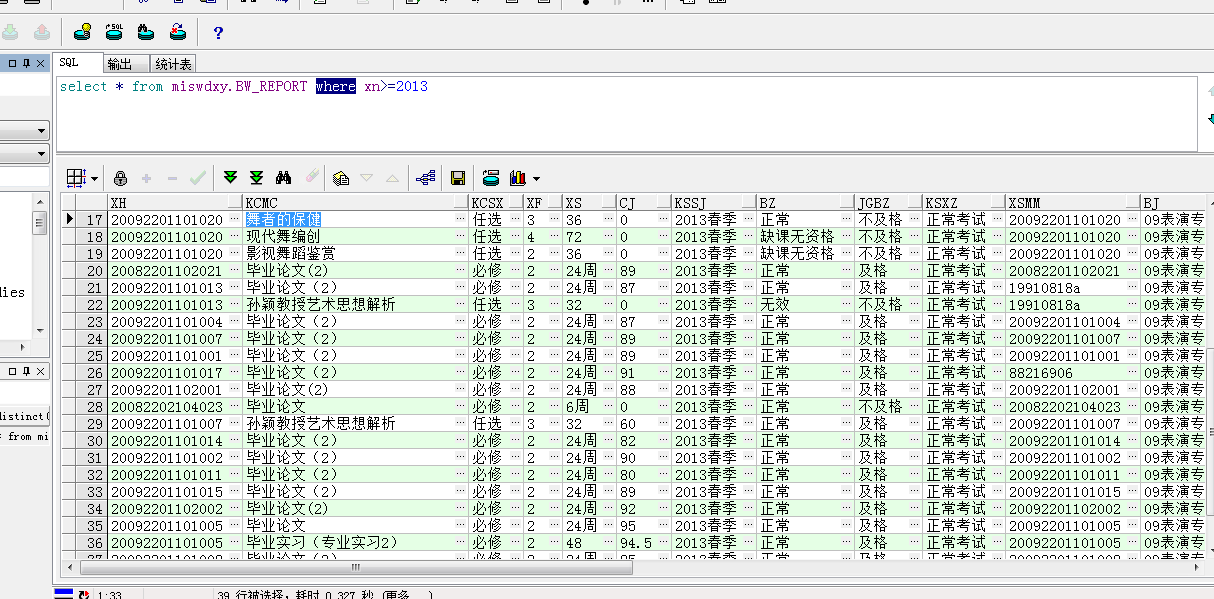
Task: Click the previous record up-triangle icon
Action: tap(392, 178)
